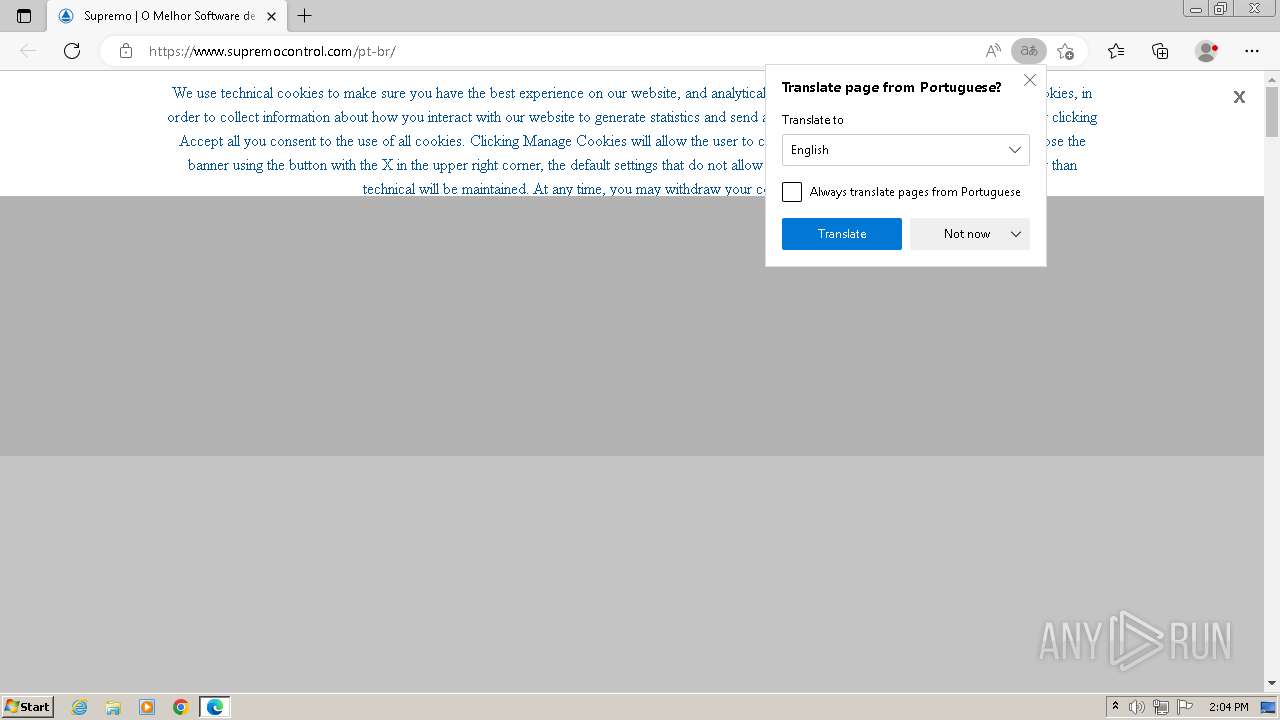Open the volume control in tray
This screenshot has height=720, width=1280.
1137,707
